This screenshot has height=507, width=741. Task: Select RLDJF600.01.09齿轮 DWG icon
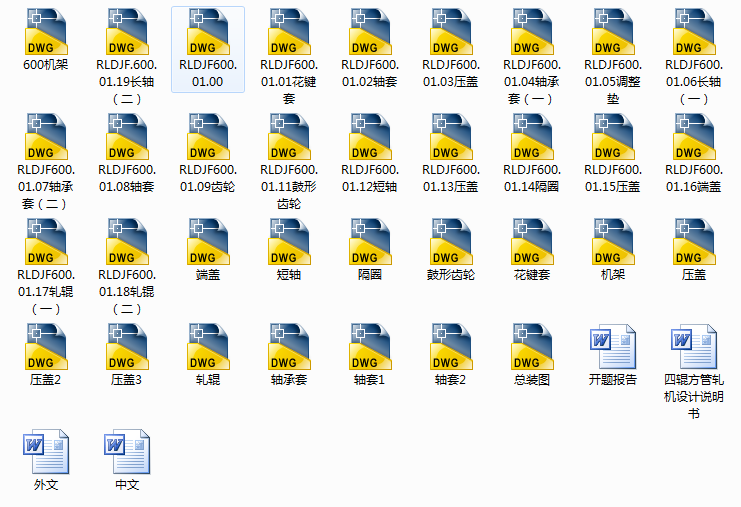click(208, 137)
